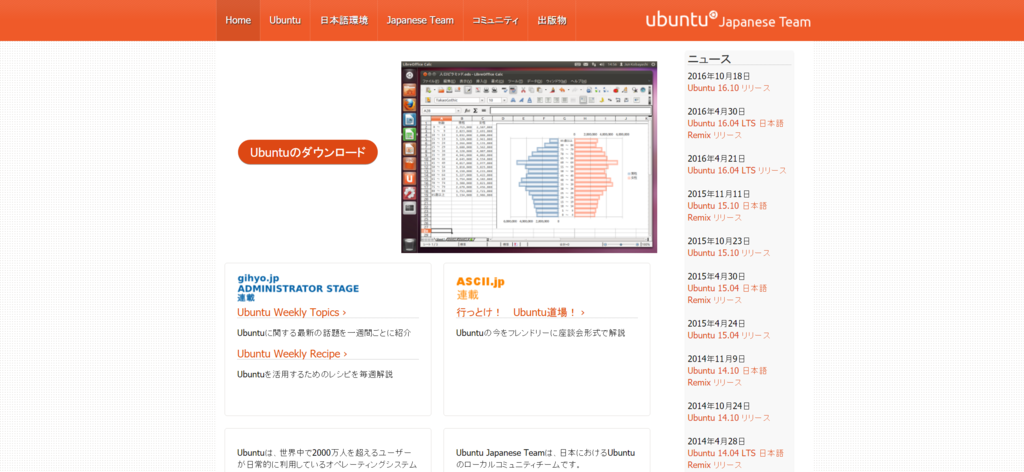Open the Ubuntu 16.10 リリース news link
This screenshot has height=472, width=1024.
[x=729, y=88]
